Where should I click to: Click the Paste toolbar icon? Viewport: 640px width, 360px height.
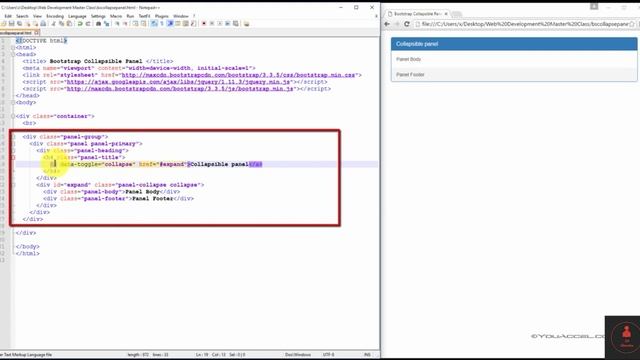(69, 24)
